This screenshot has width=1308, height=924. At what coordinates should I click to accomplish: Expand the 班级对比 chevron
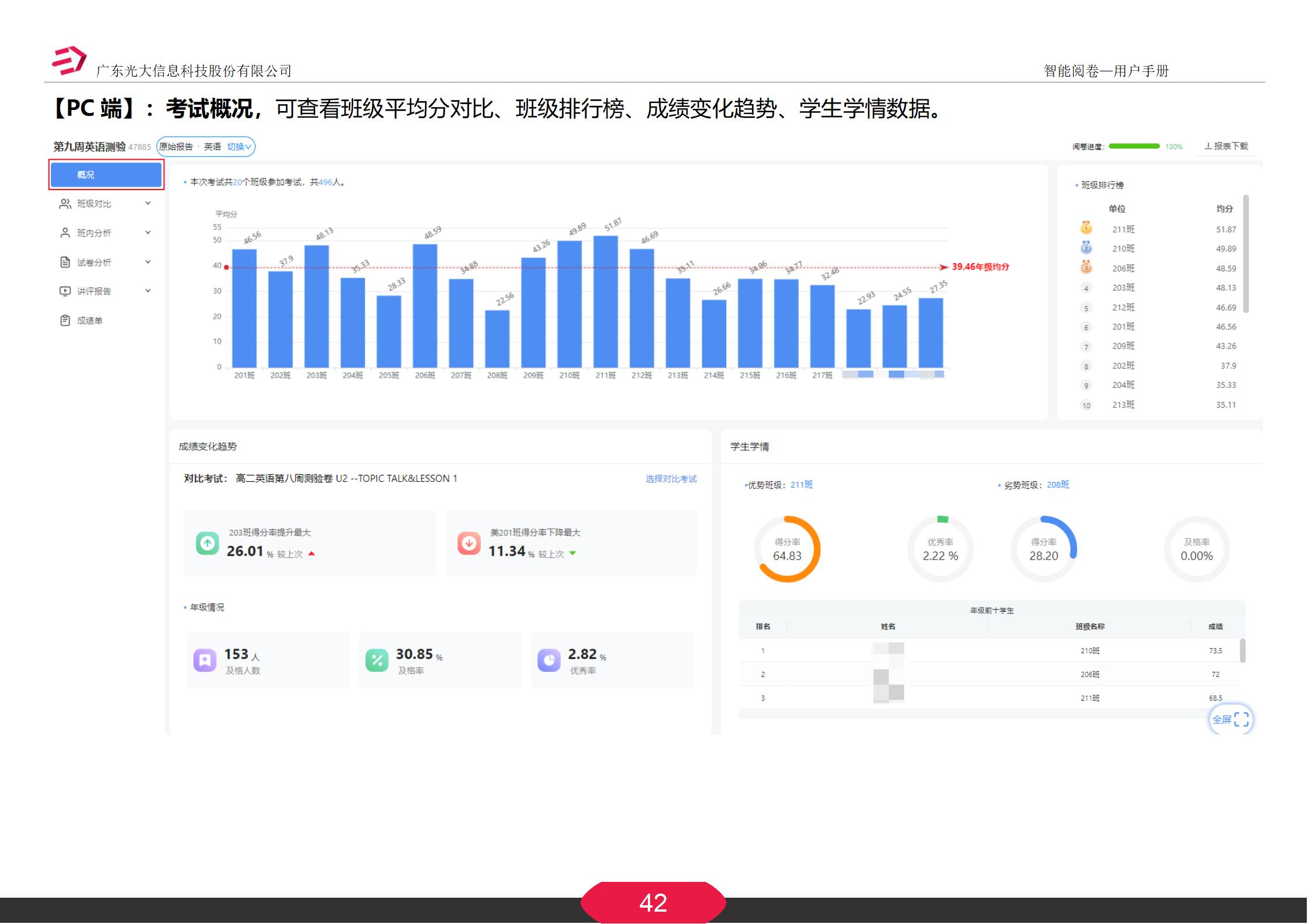pyautogui.click(x=149, y=203)
